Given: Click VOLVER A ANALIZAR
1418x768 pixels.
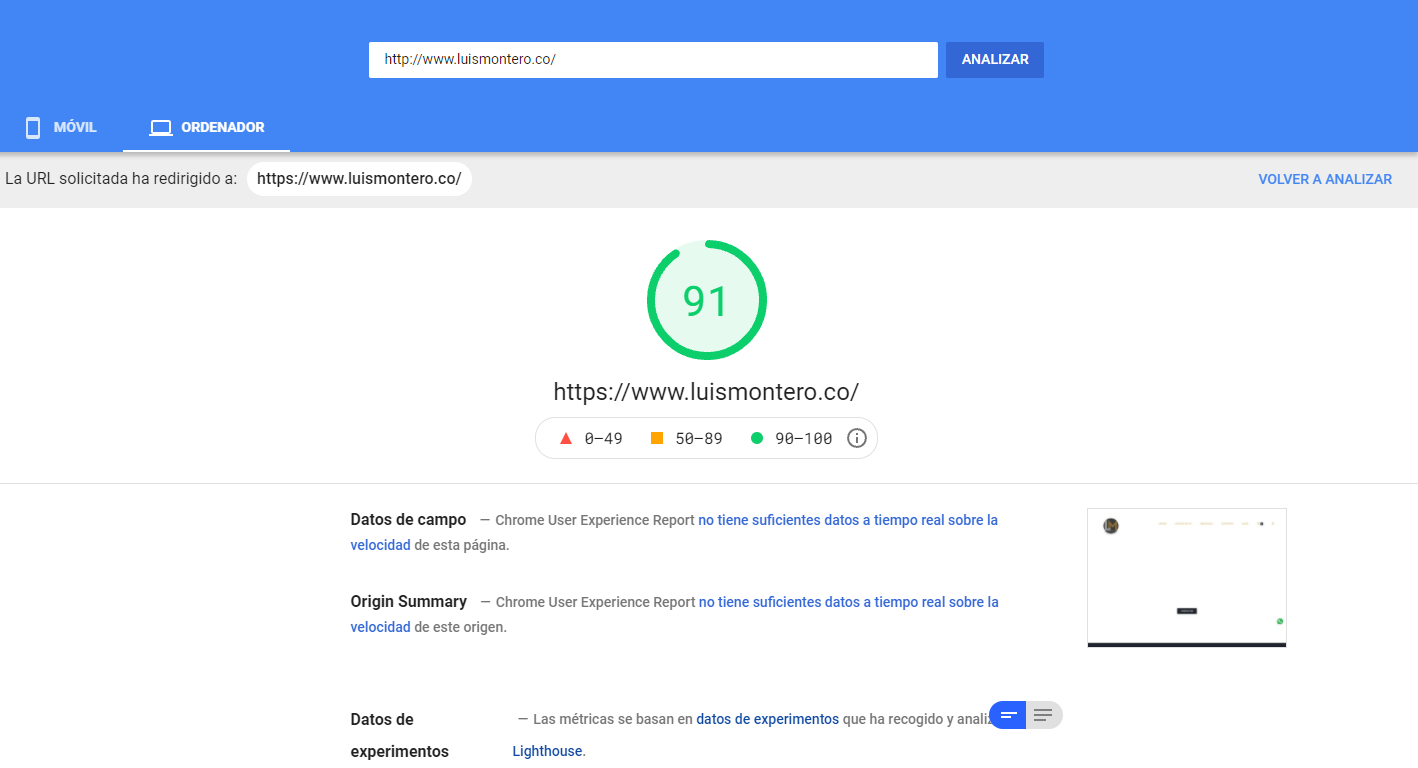Looking at the screenshot, I should point(1325,179).
